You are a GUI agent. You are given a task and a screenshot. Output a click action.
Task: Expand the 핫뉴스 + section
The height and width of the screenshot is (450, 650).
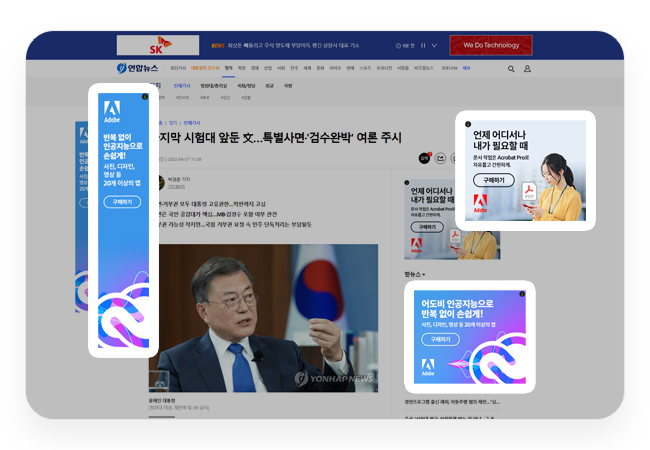pyautogui.click(x=415, y=274)
